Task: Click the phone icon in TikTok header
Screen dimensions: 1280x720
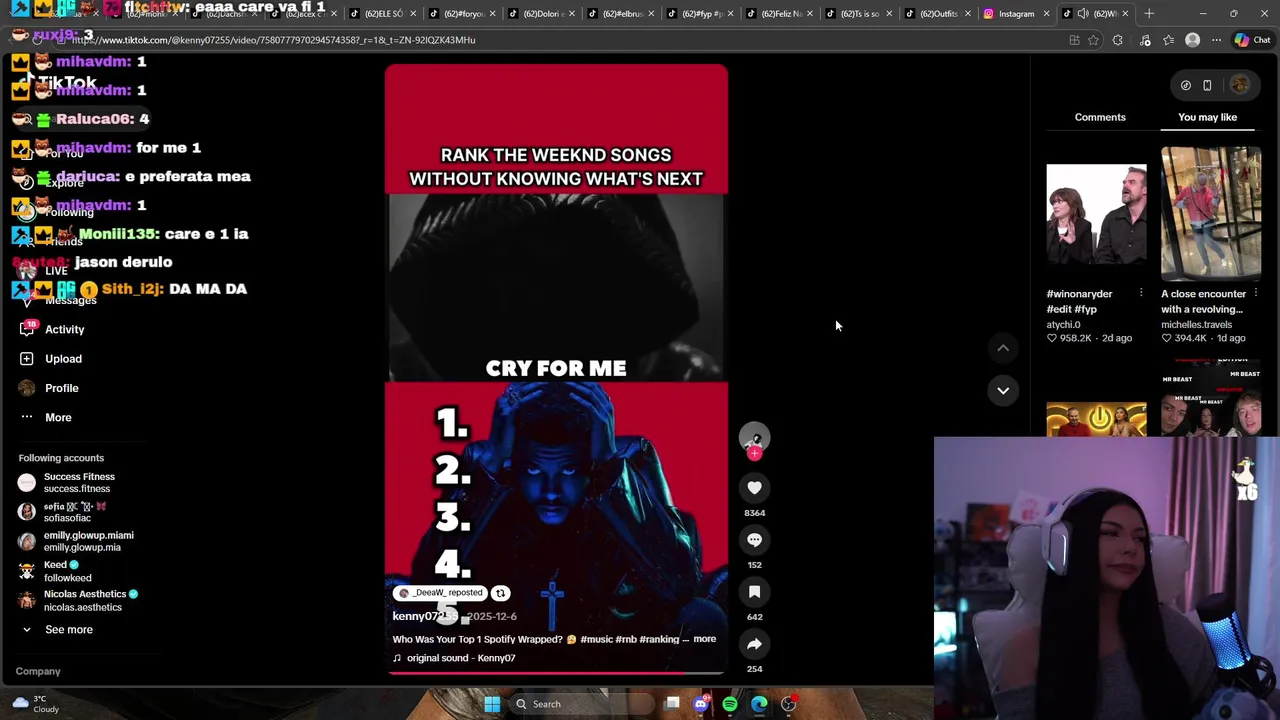Action: point(1207,86)
